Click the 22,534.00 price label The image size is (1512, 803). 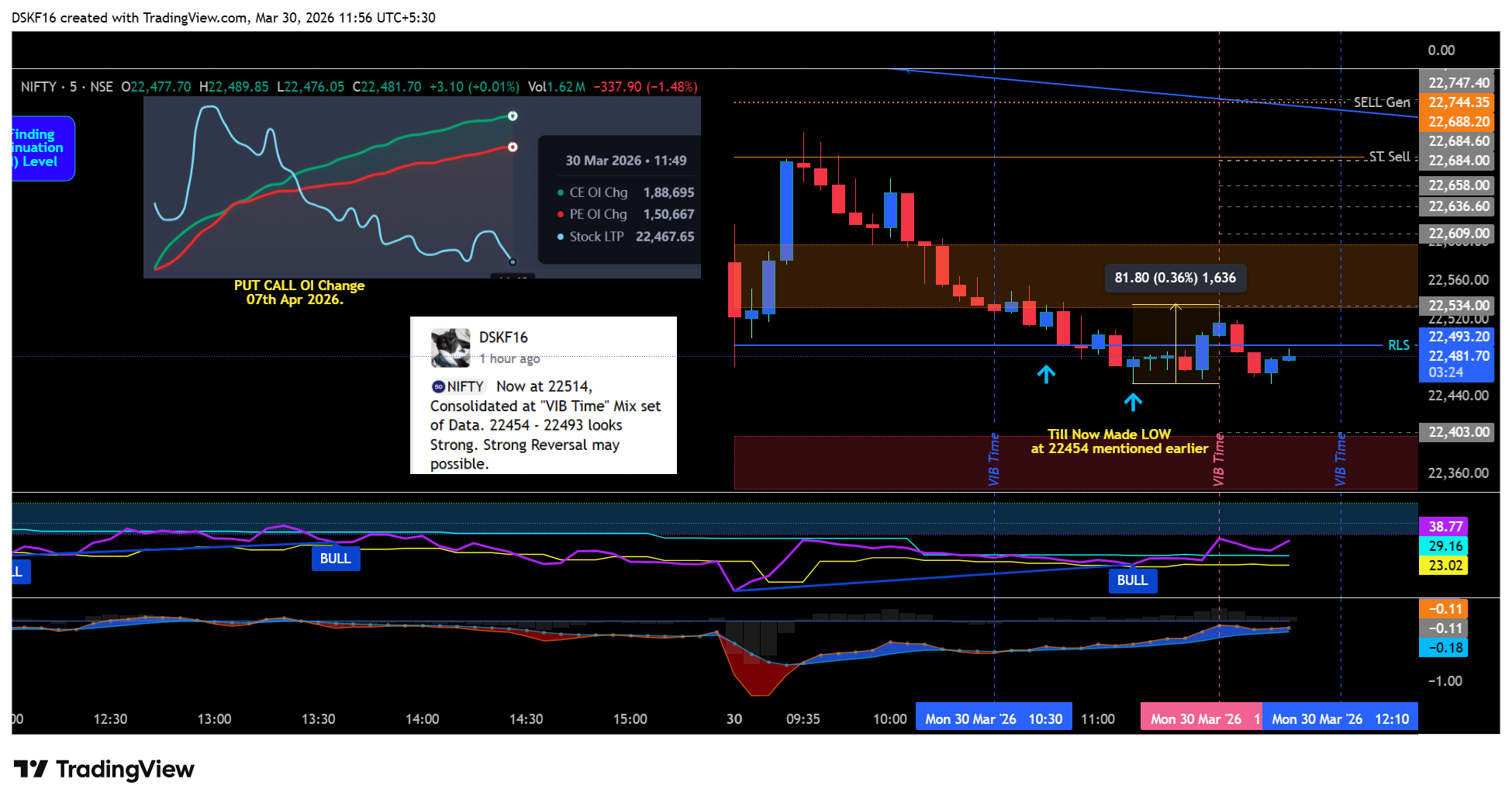1457,306
